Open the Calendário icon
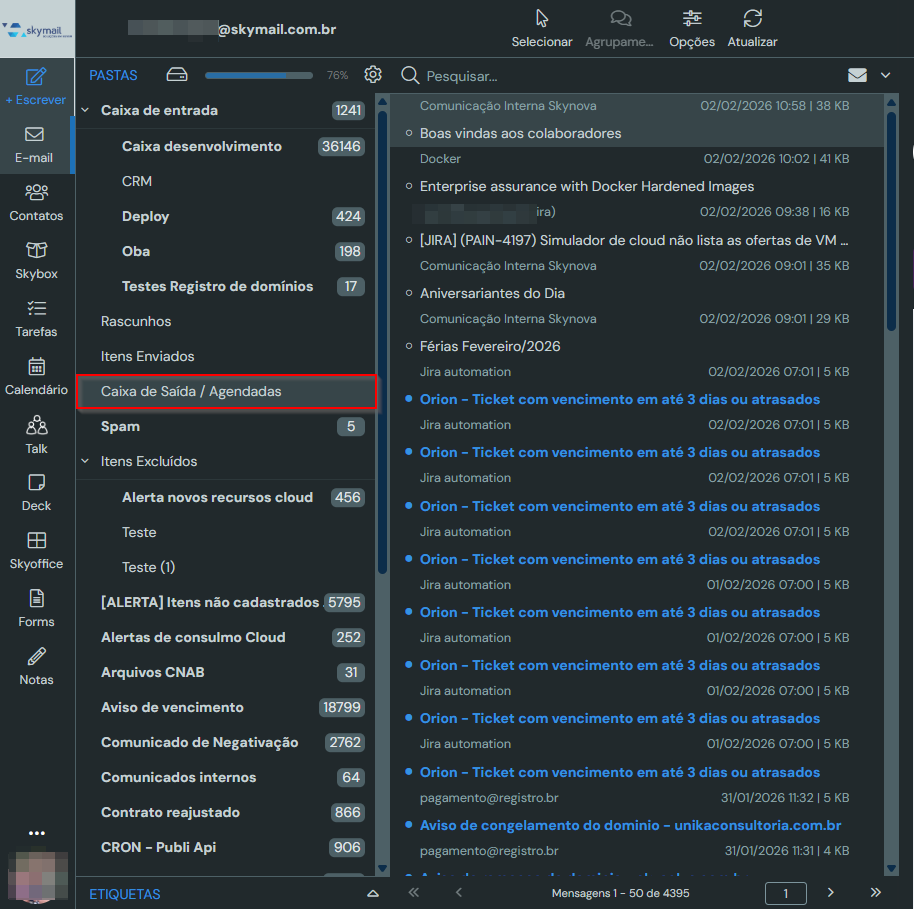 (36, 366)
